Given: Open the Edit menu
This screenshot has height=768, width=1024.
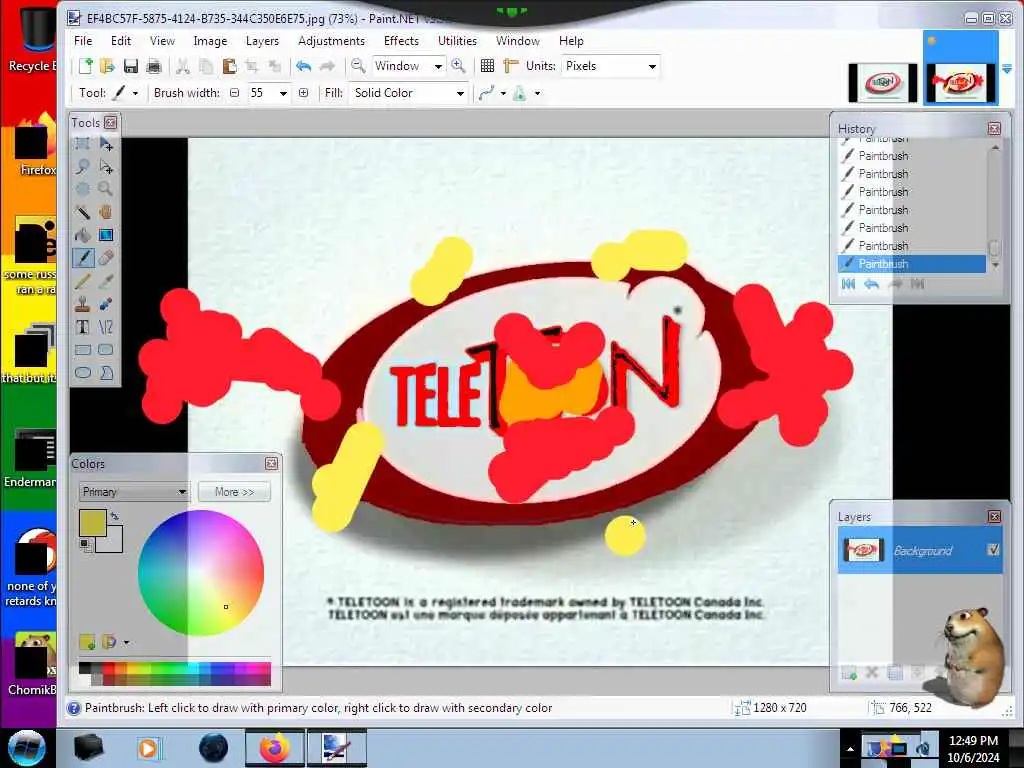Looking at the screenshot, I should click(x=121, y=40).
